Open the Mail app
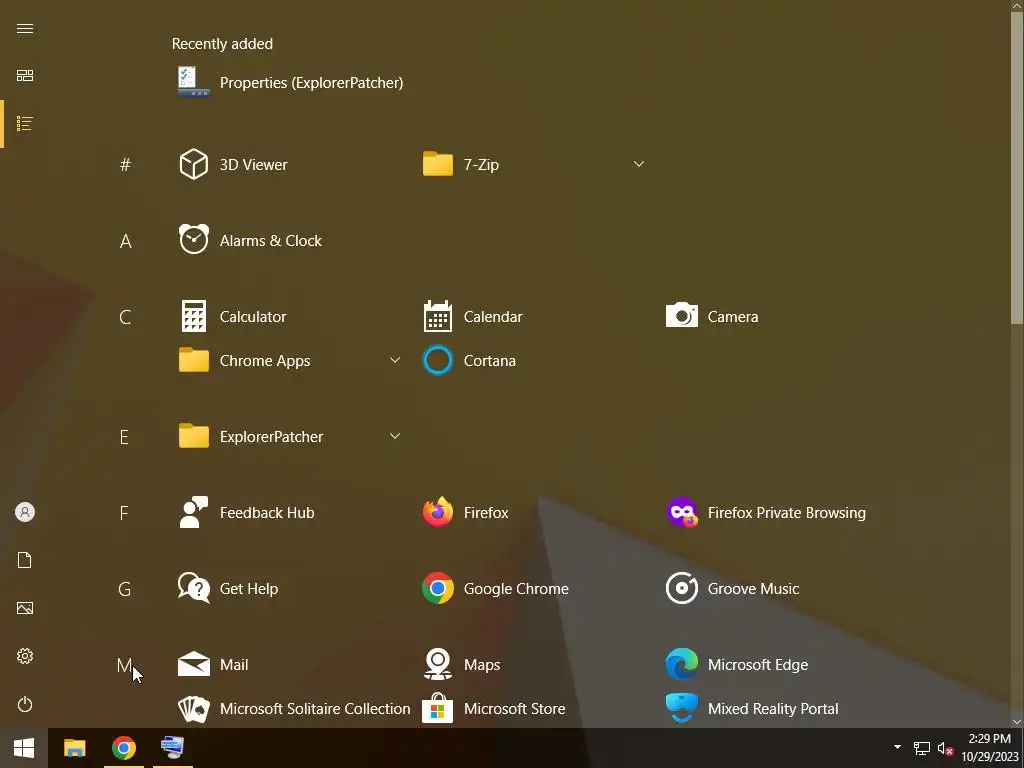 [214, 664]
